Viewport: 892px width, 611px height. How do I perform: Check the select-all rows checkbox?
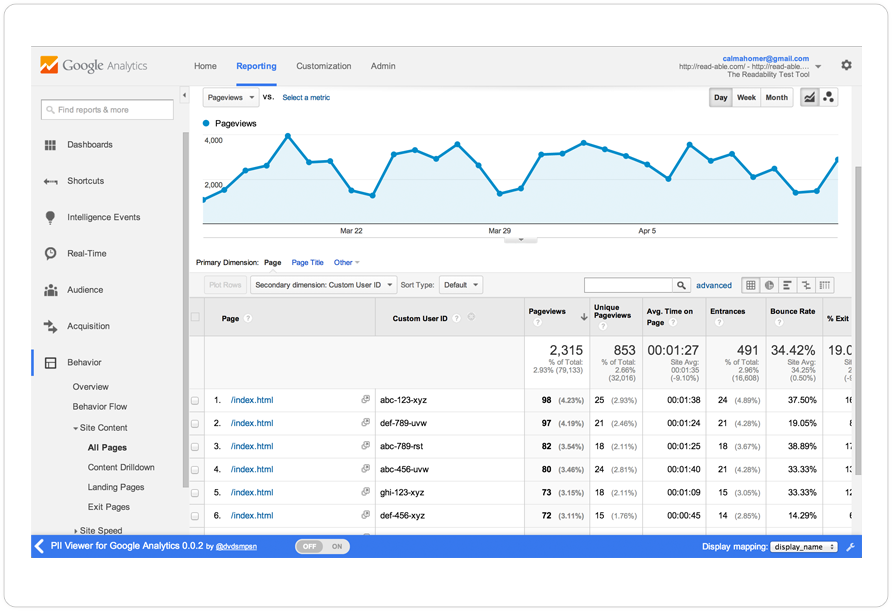click(x=195, y=317)
